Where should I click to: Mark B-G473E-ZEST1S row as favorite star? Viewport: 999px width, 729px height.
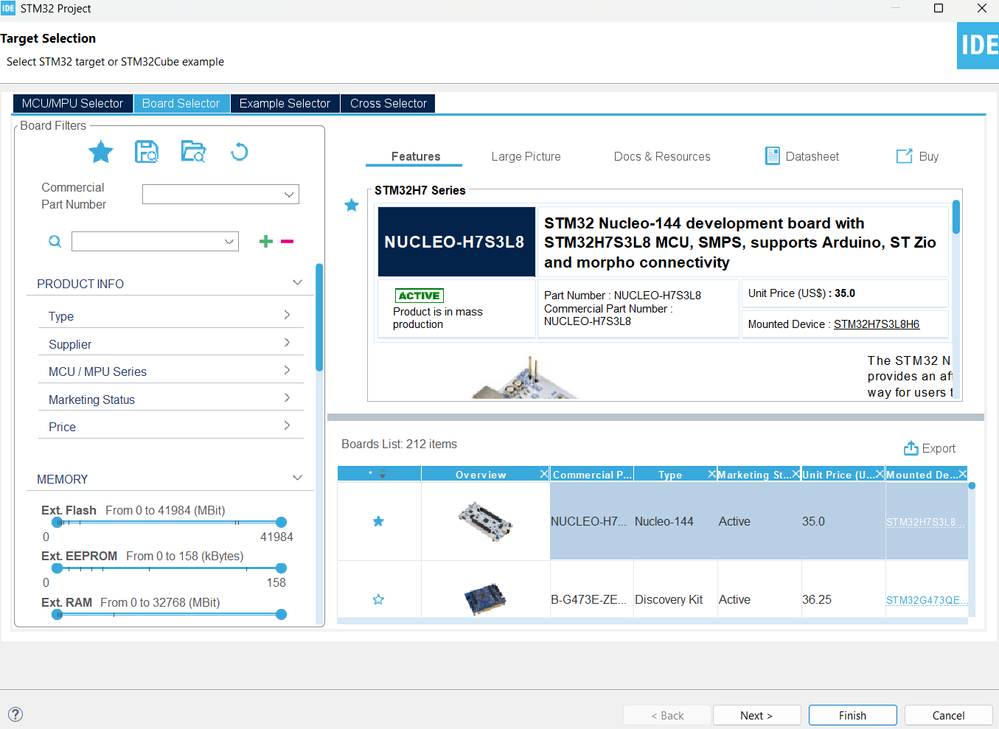click(x=378, y=600)
